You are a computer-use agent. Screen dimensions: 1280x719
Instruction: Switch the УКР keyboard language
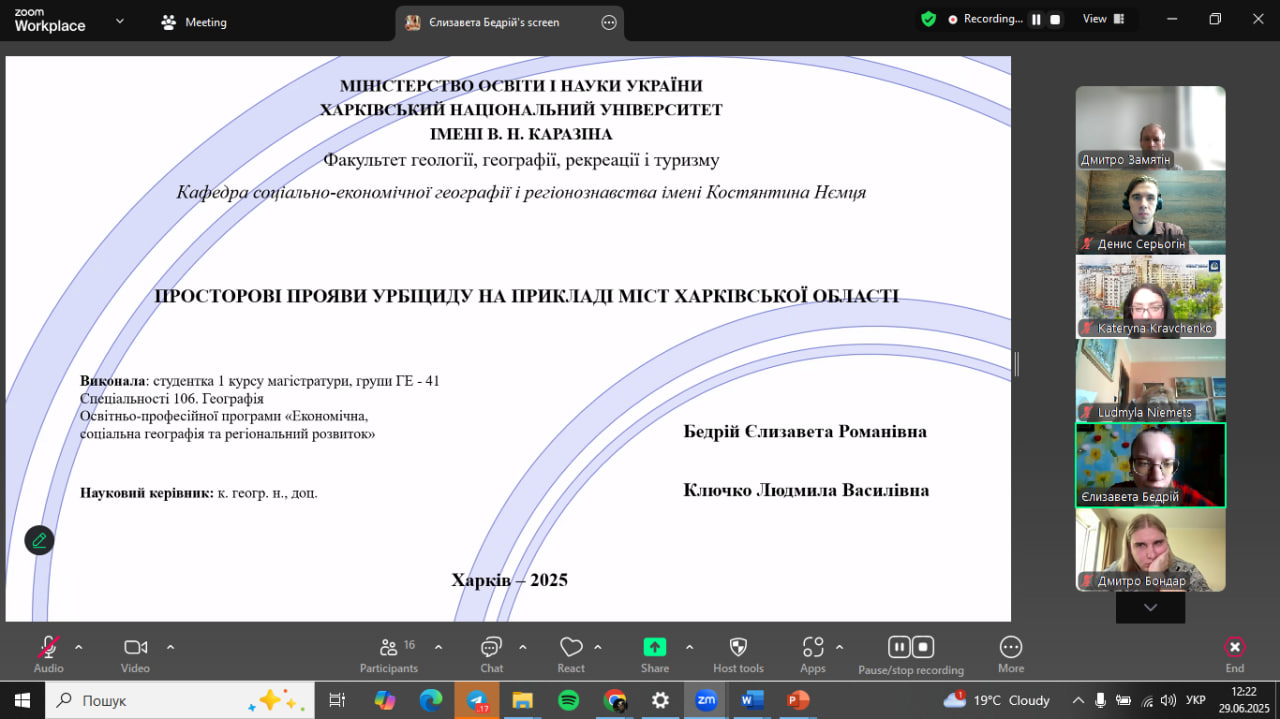pos(1195,700)
